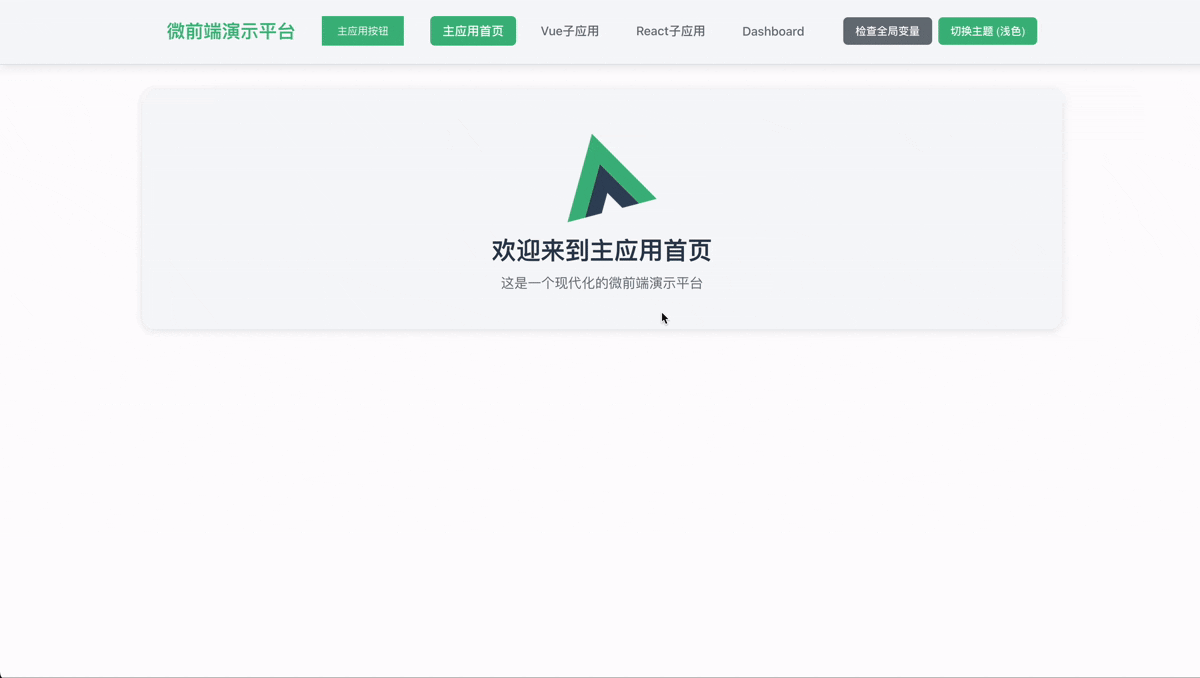Click the green 切换主题 theme switch button
Screen dimensions: 1200x678
click(x=987, y=31)
